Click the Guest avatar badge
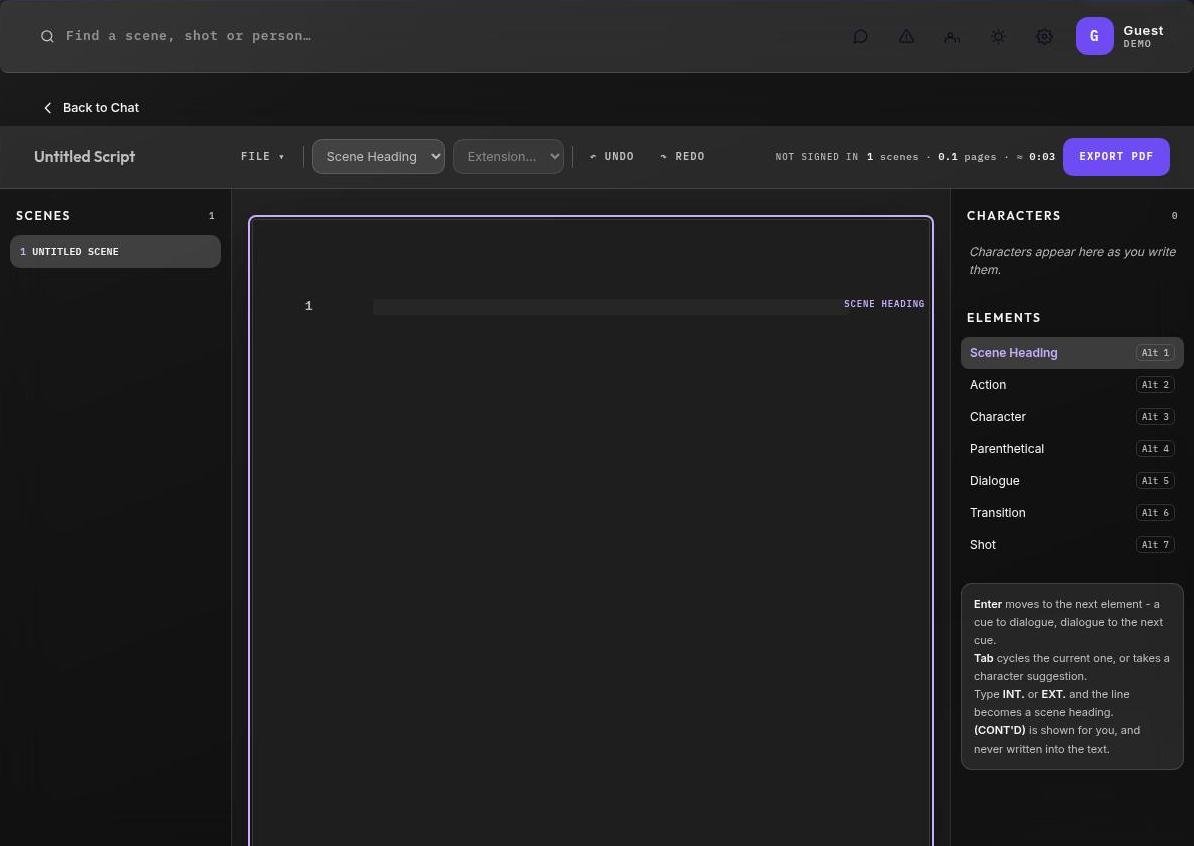Image resolution: width=1194 pixels, height=846 pixels. click(1094, 36)
